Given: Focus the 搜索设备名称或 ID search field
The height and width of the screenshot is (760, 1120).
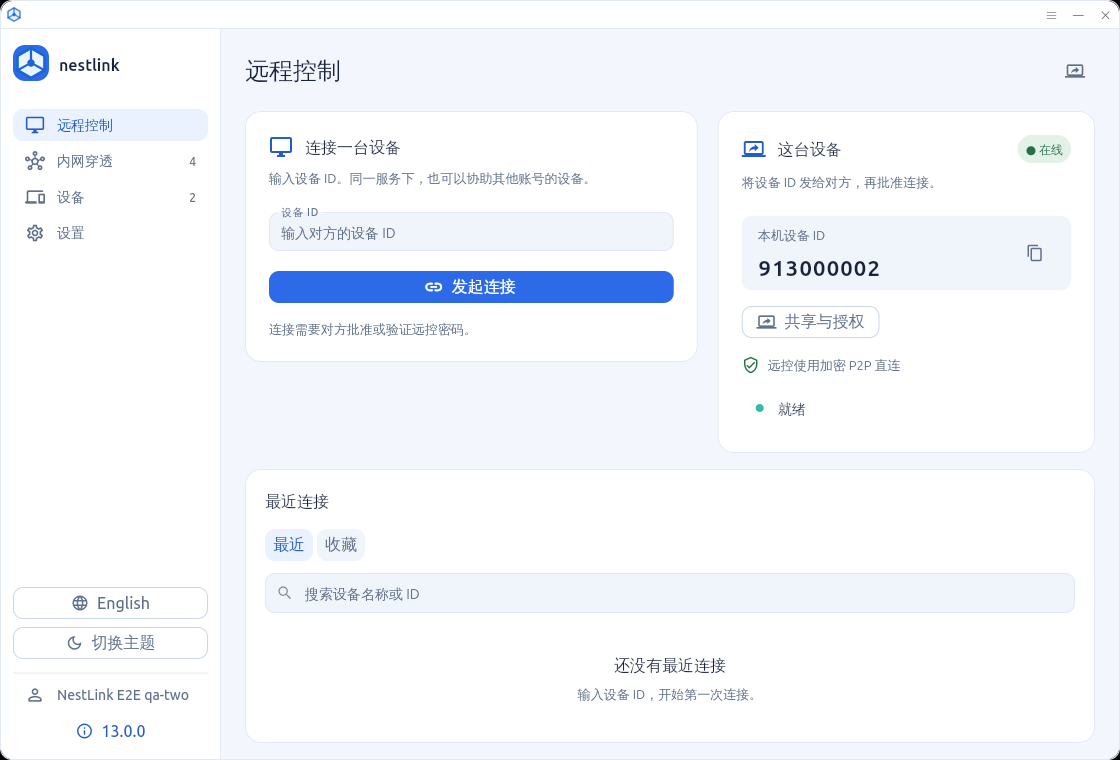Looking at the screenshot, I should 670,593.
